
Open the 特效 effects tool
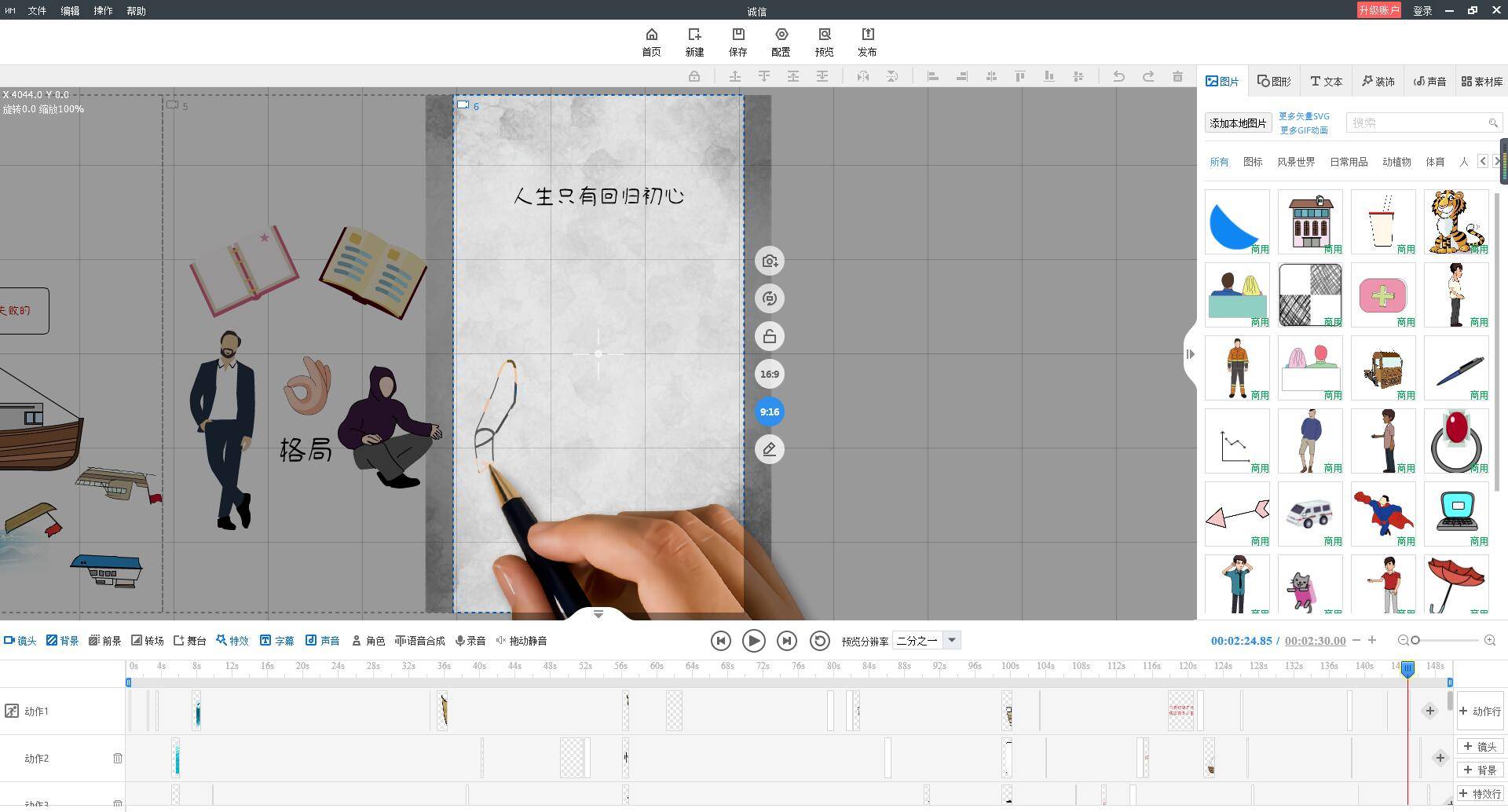click(232, 640)
